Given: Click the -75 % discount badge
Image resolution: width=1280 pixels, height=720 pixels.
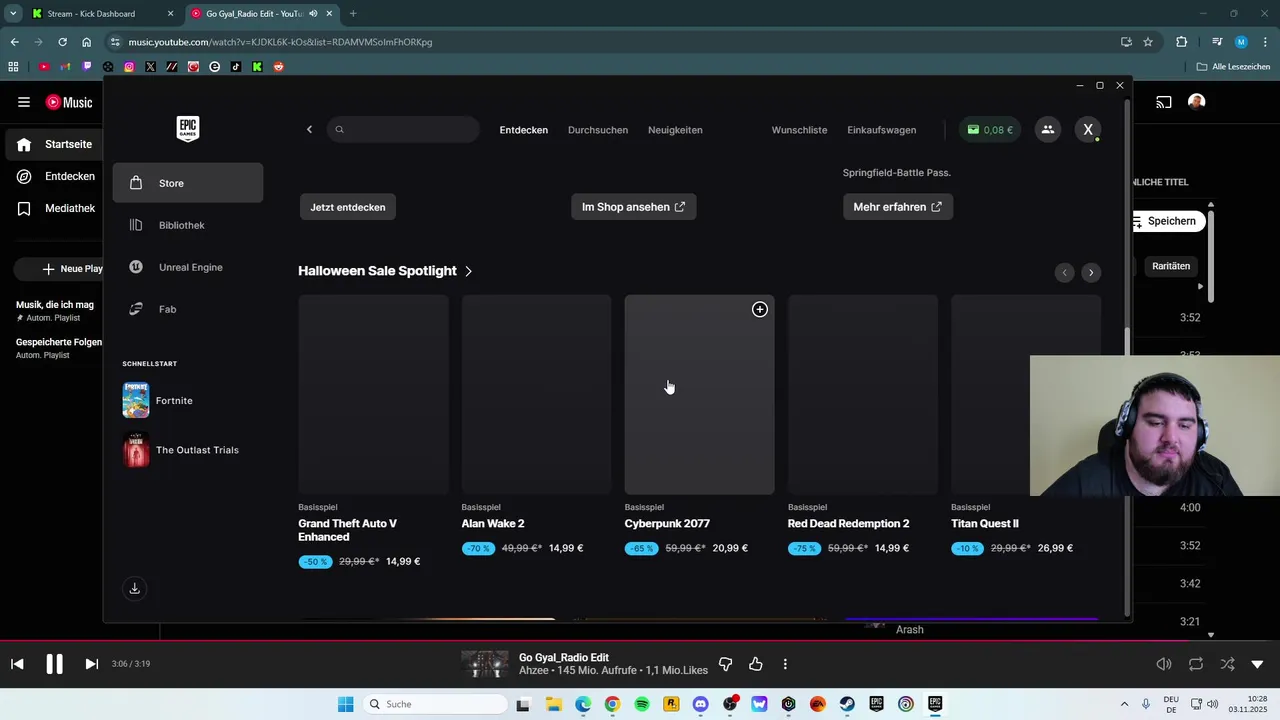Looking at the screenshot, I should pyautogui.click(x=804, y=548).
